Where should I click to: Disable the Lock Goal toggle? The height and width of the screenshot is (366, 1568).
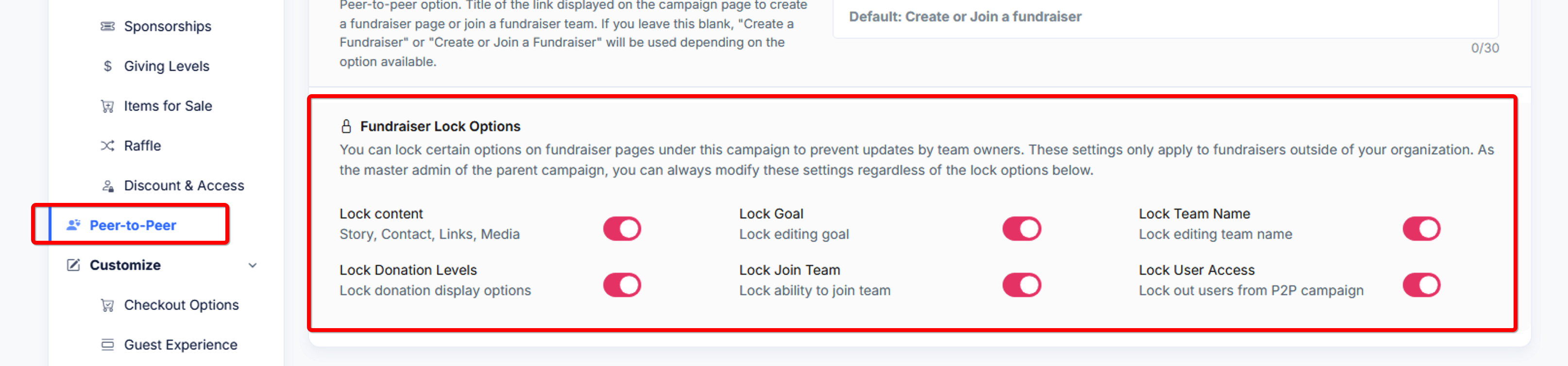[1022, 229]
